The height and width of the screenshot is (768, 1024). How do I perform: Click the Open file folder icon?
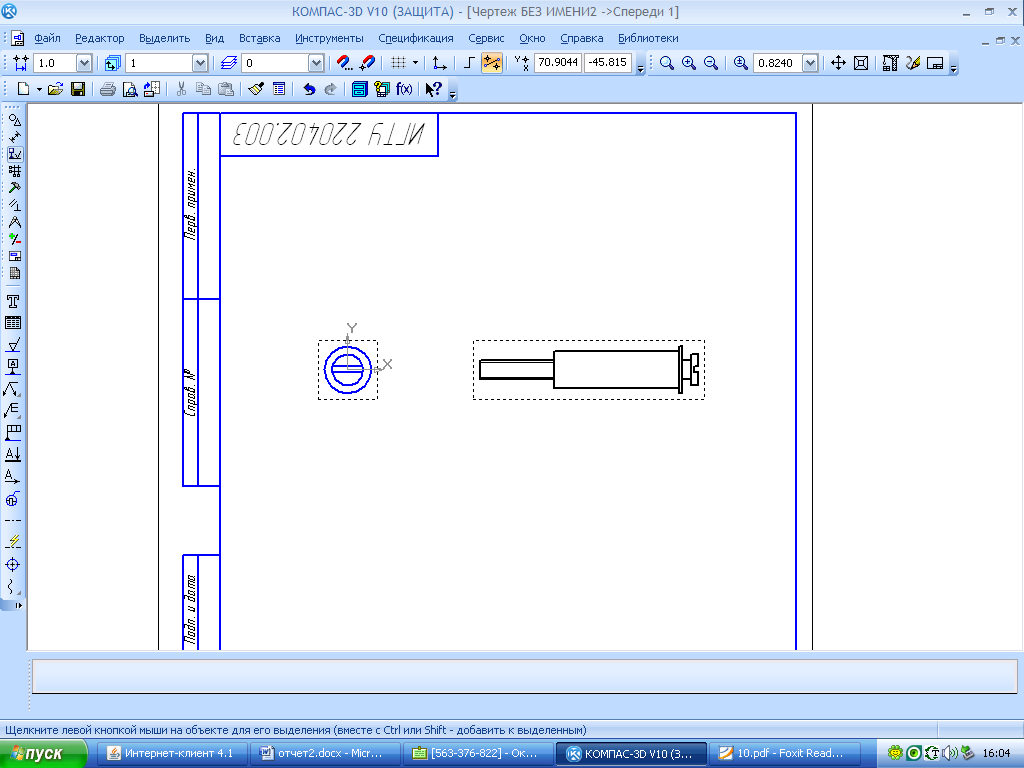[x=56, y=89]
